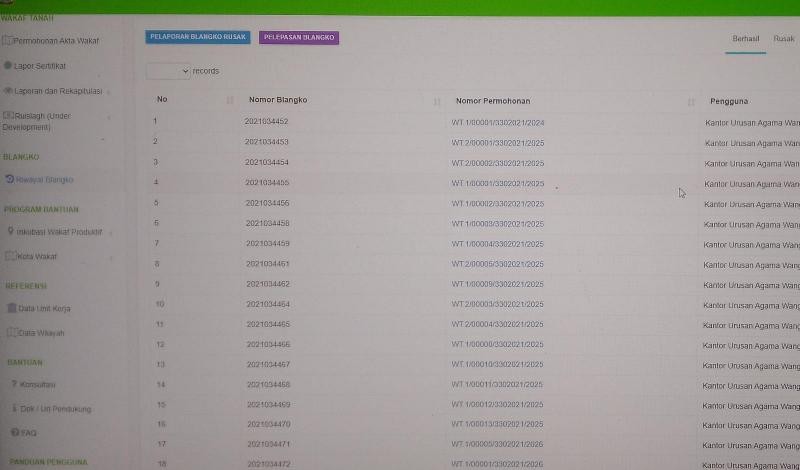800x470 pixels.
Task: Click the Dok / Url Pendukung icon
Action: [15, 408]
